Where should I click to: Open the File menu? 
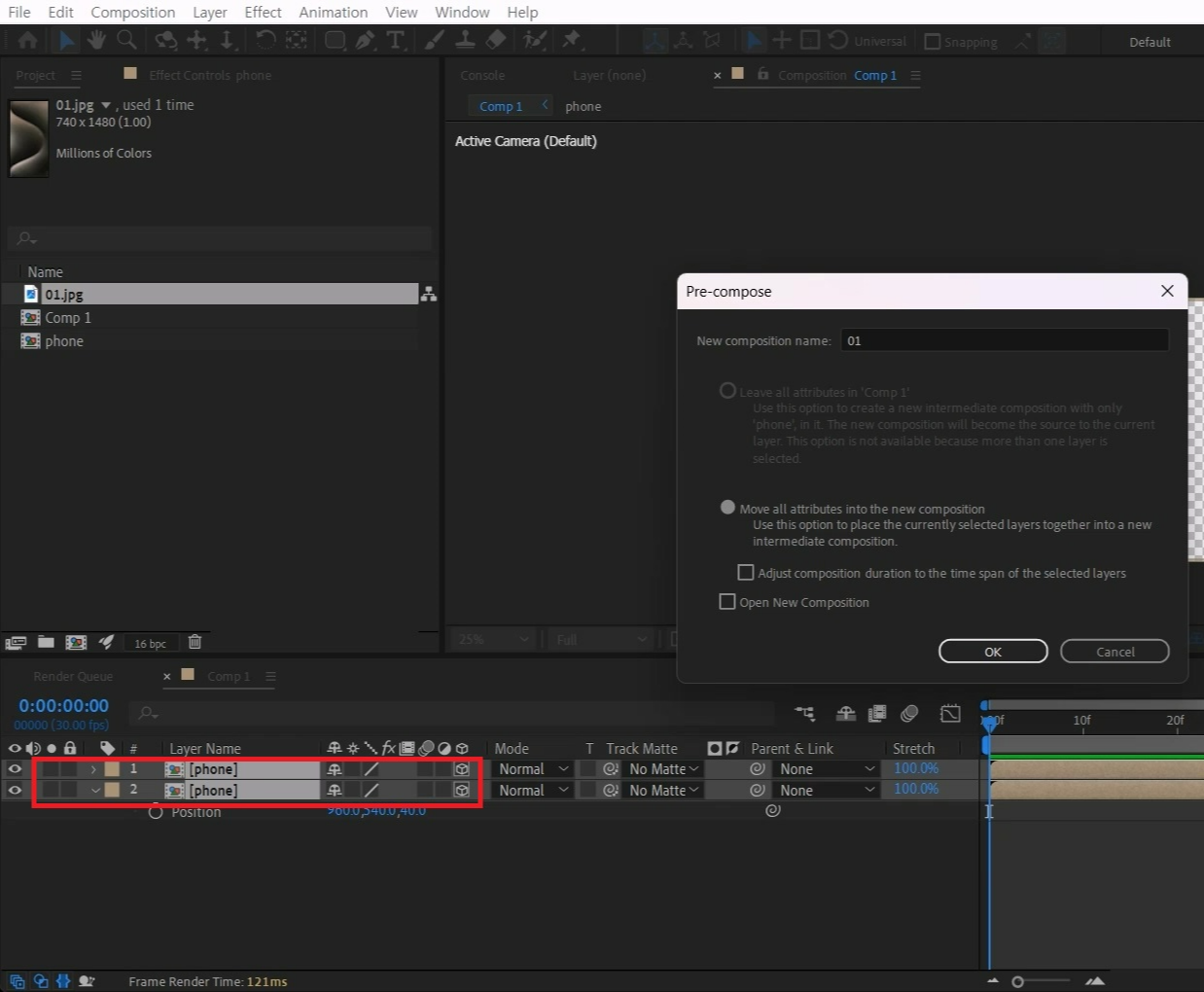click(x=19, y=12)
